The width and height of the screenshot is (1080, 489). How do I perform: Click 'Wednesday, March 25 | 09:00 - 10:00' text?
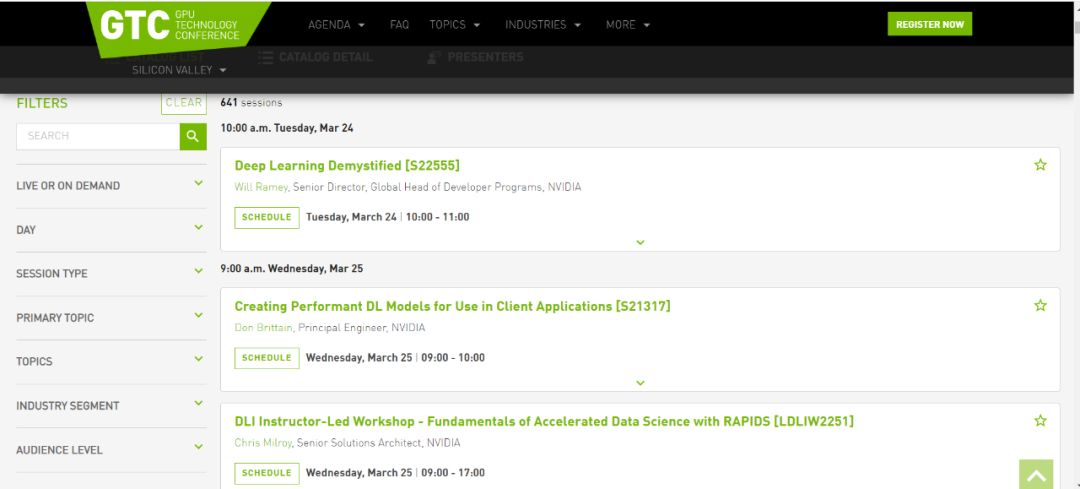click(x=395, y=357)
